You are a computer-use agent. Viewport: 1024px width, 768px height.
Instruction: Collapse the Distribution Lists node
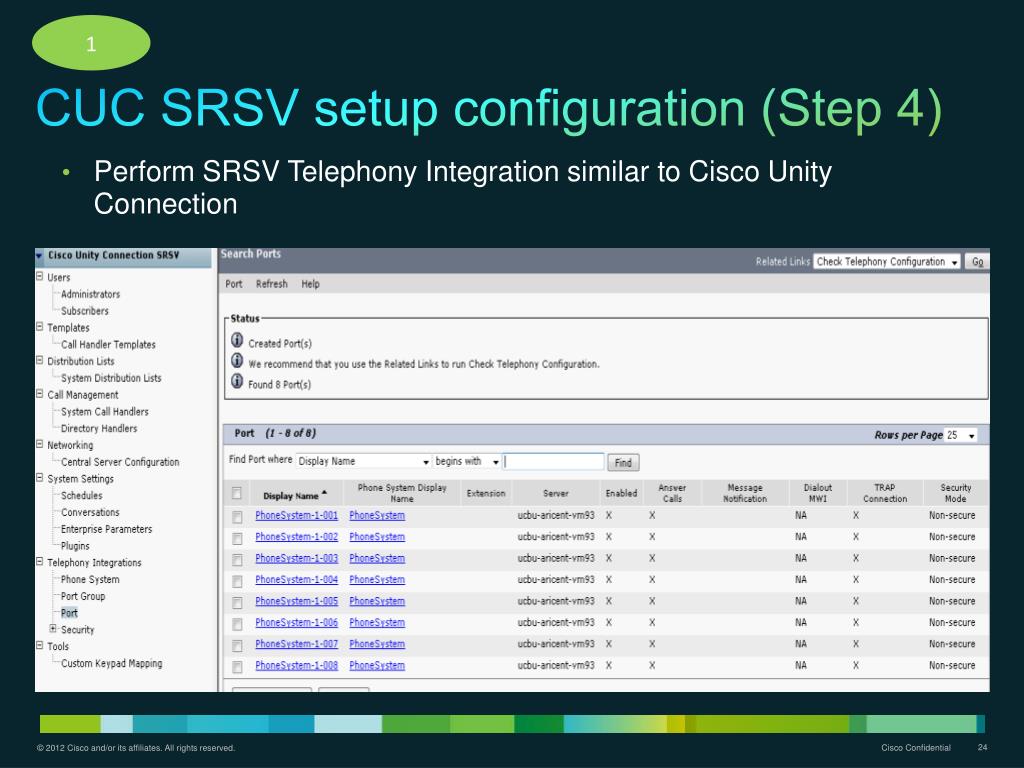coord(39,360)
